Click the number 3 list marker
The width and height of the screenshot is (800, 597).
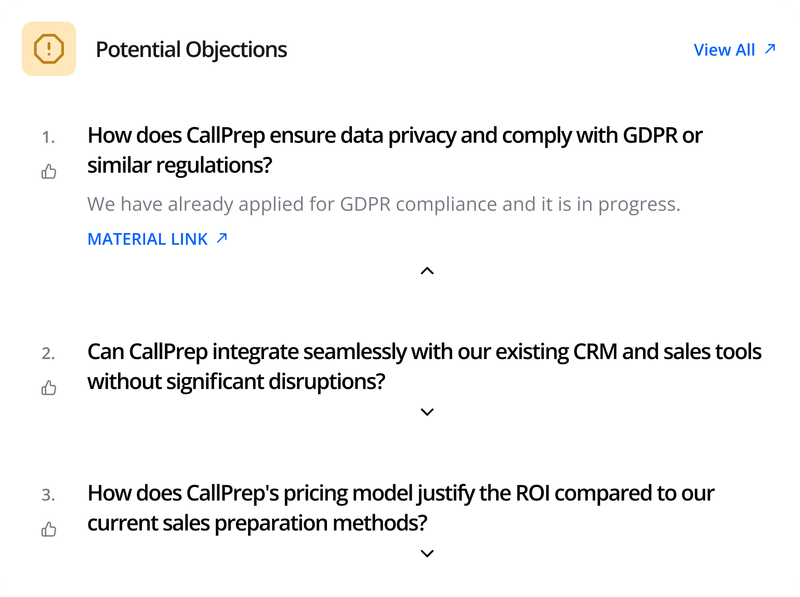[48, 494]
